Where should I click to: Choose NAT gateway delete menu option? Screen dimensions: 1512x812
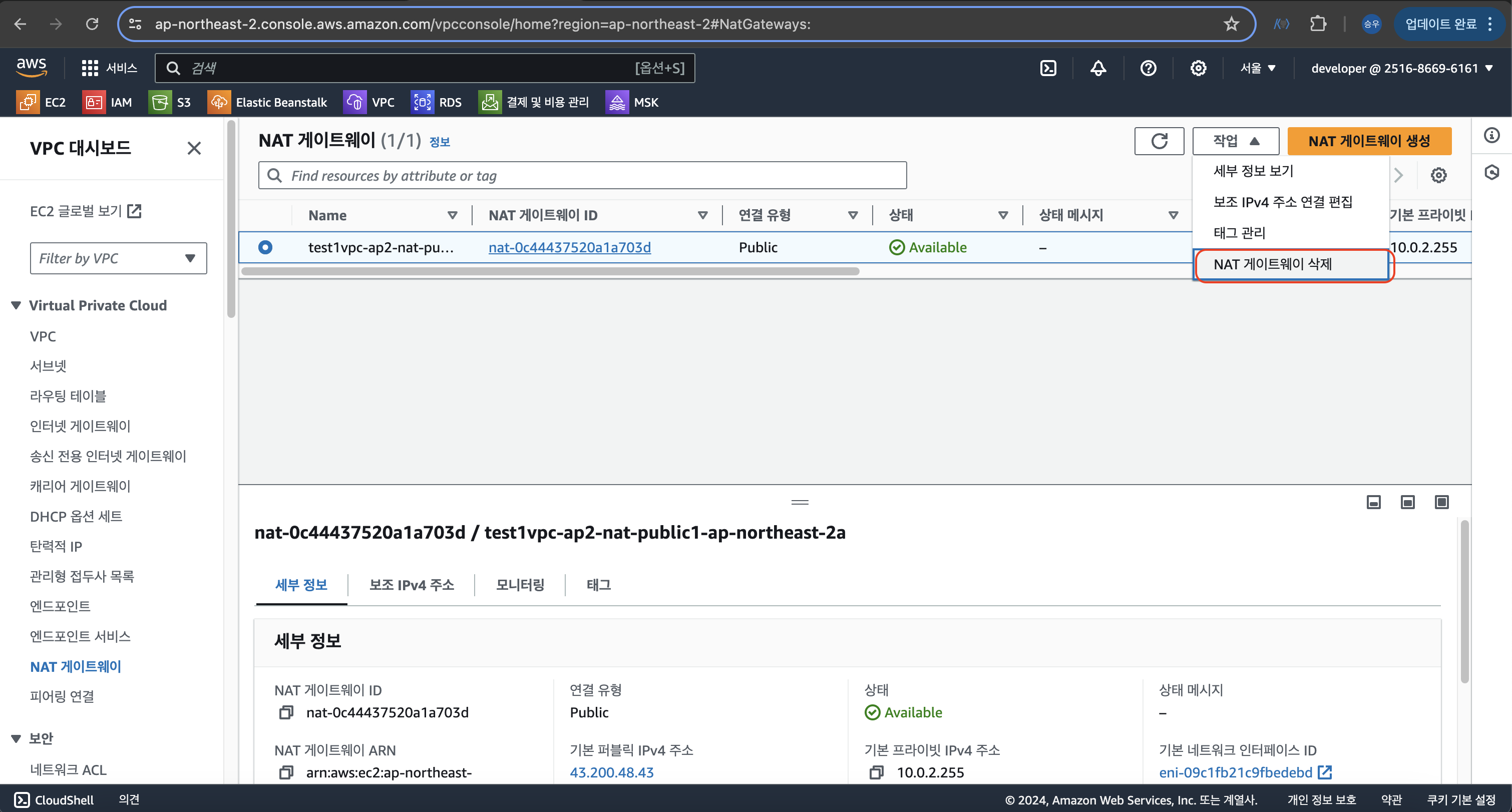[1273, 264]
